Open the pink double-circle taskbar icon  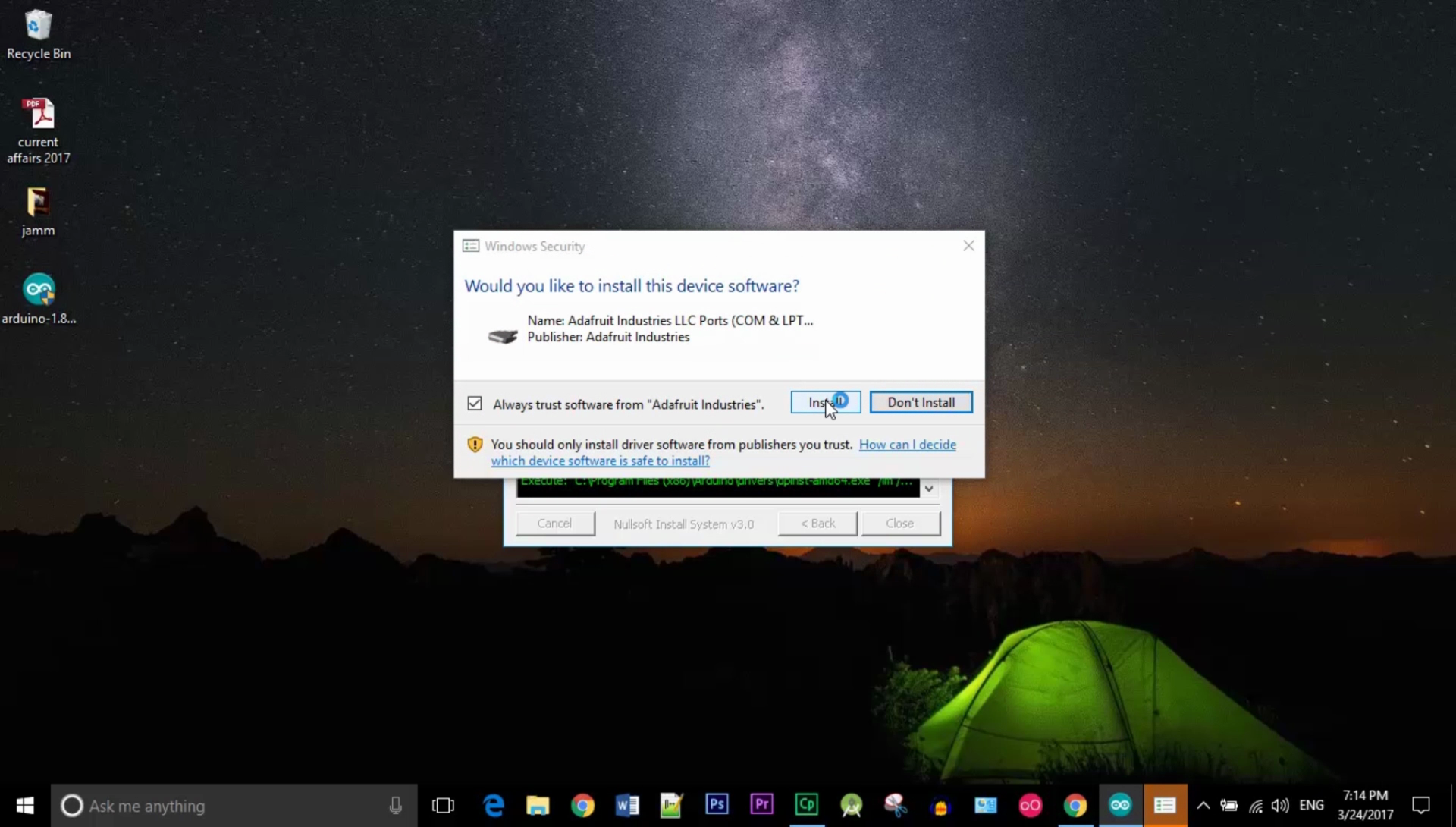point(1030,805)
